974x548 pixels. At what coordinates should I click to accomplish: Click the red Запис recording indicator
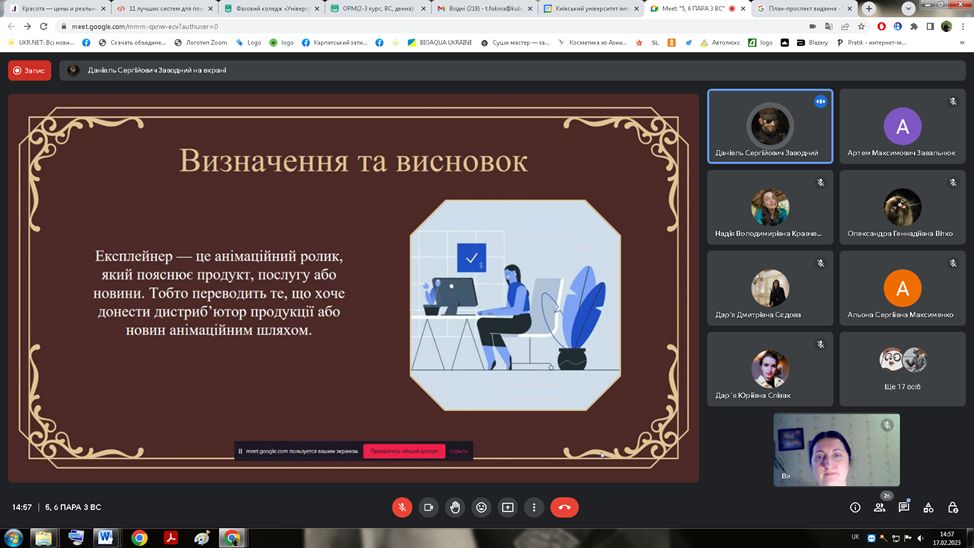click(30, 71)
